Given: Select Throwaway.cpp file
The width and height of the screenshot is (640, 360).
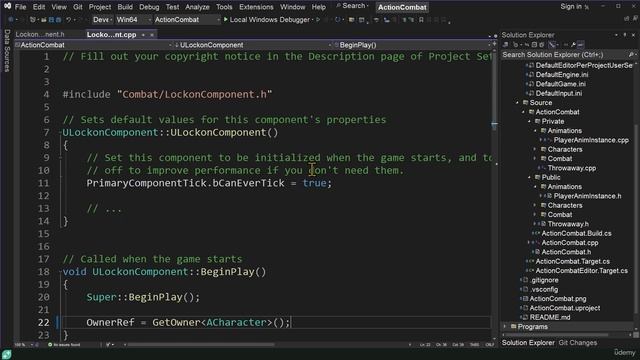Looking at the screenshot, I should coord(571,168).
